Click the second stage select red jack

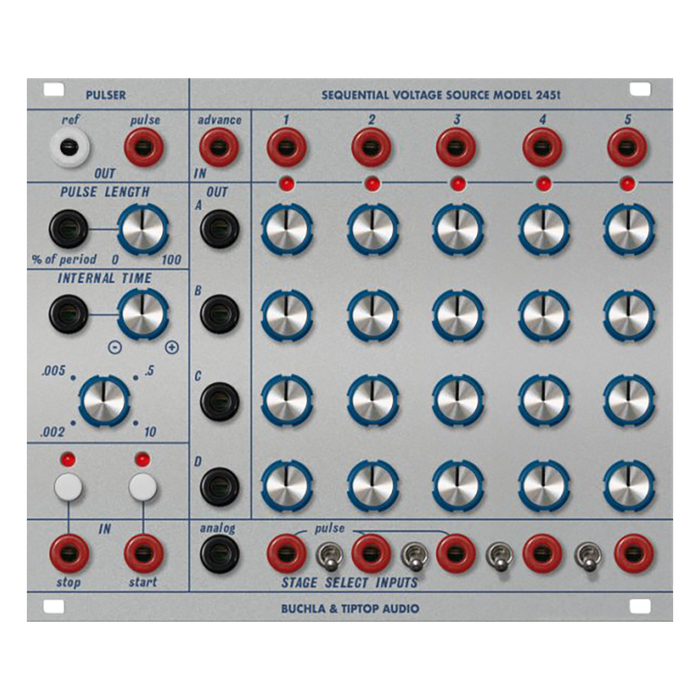click(371, 554)
